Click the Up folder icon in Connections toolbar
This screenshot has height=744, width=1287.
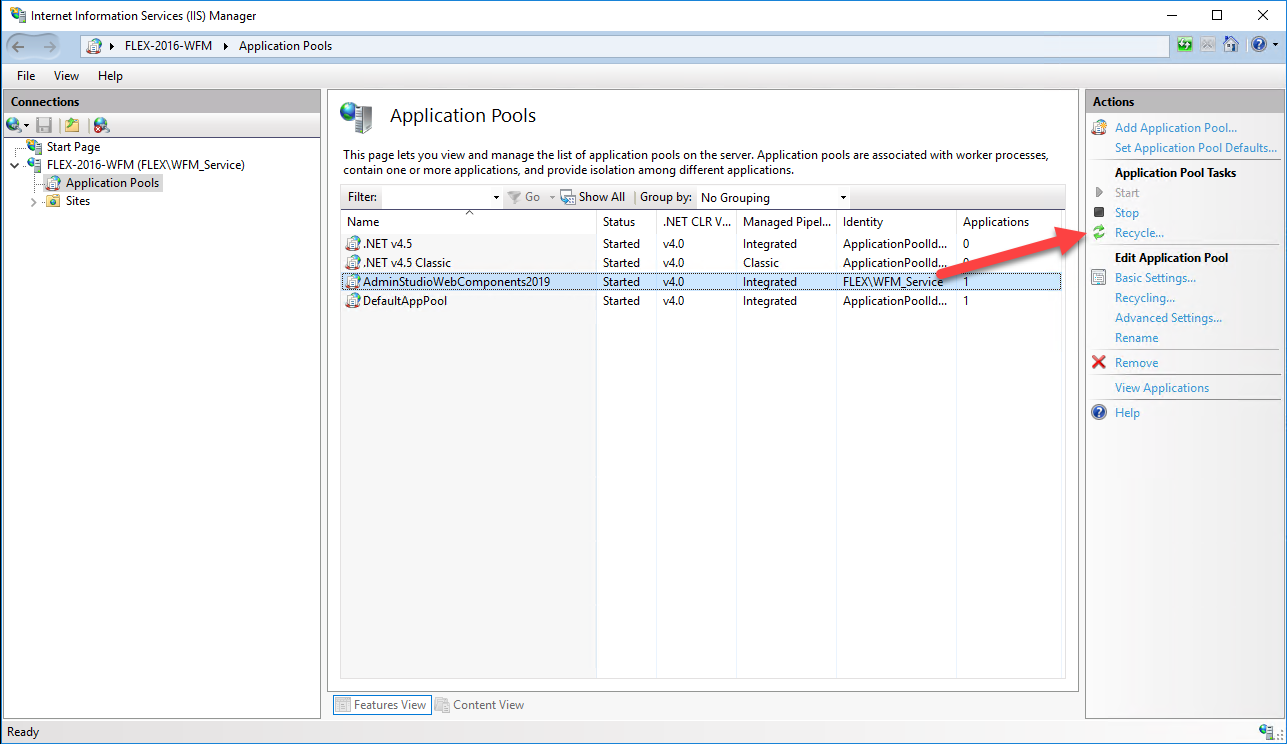72,125
